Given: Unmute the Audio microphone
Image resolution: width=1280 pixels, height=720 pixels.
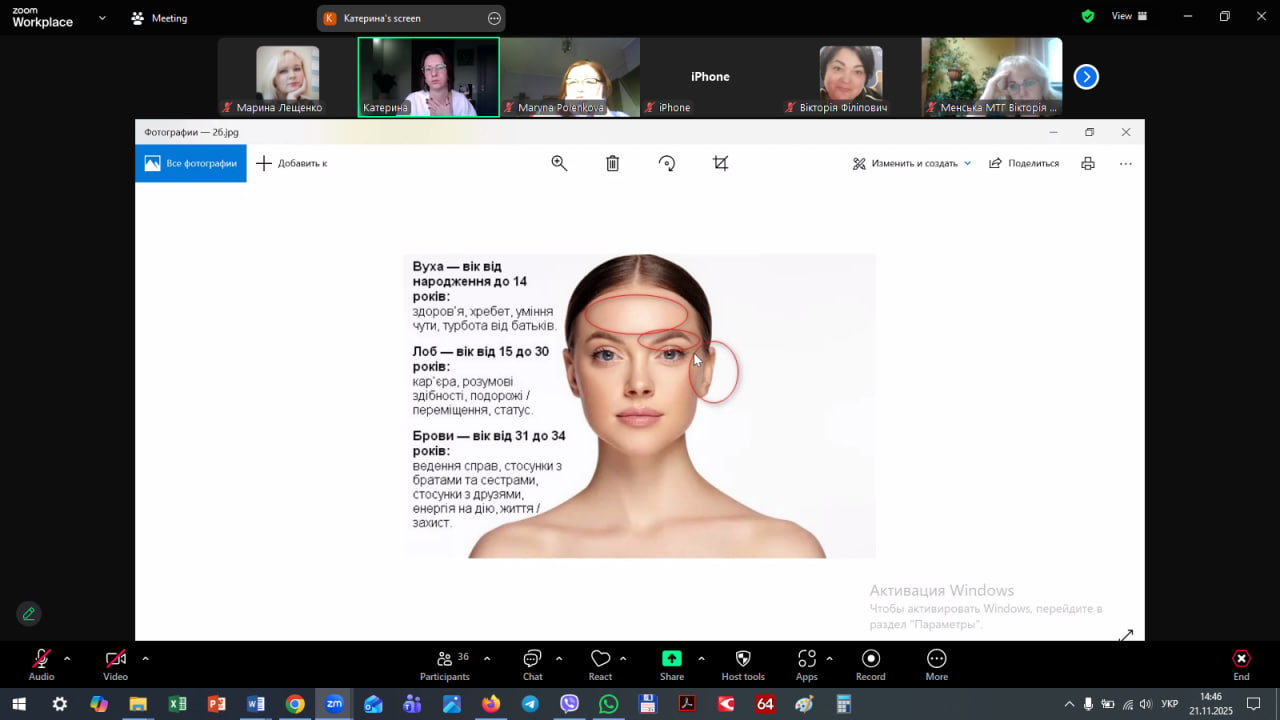Looking at the screenshot, I should coord(41,664).
